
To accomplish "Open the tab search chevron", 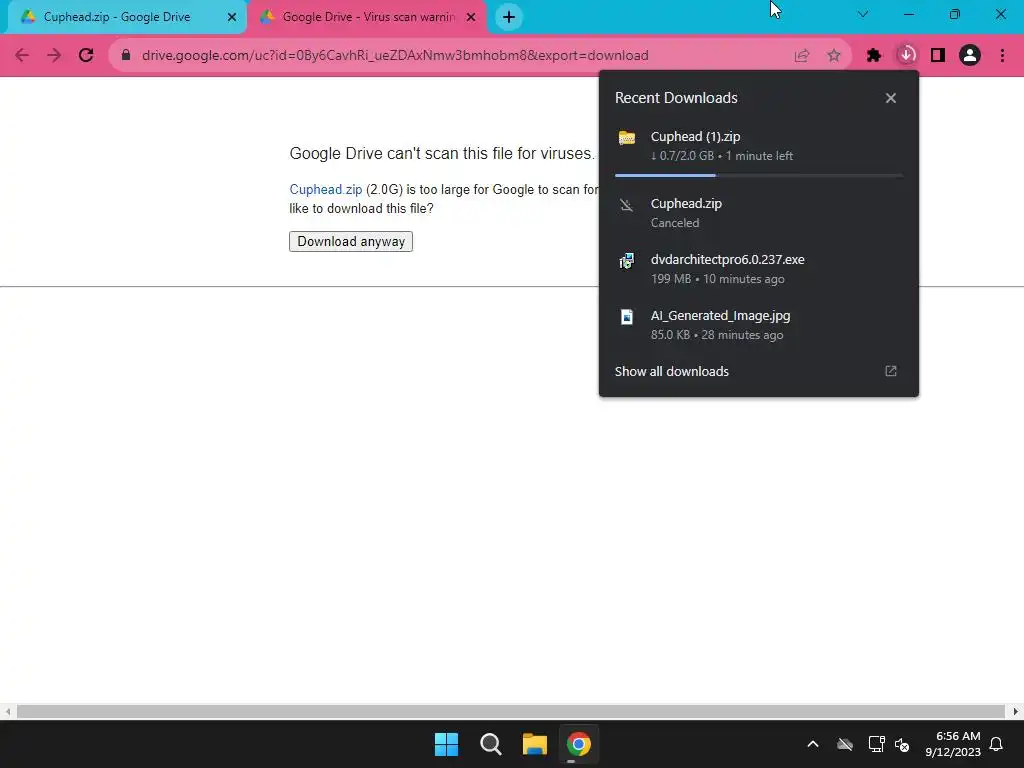I will pyautogui.click(x=863, y=14).
